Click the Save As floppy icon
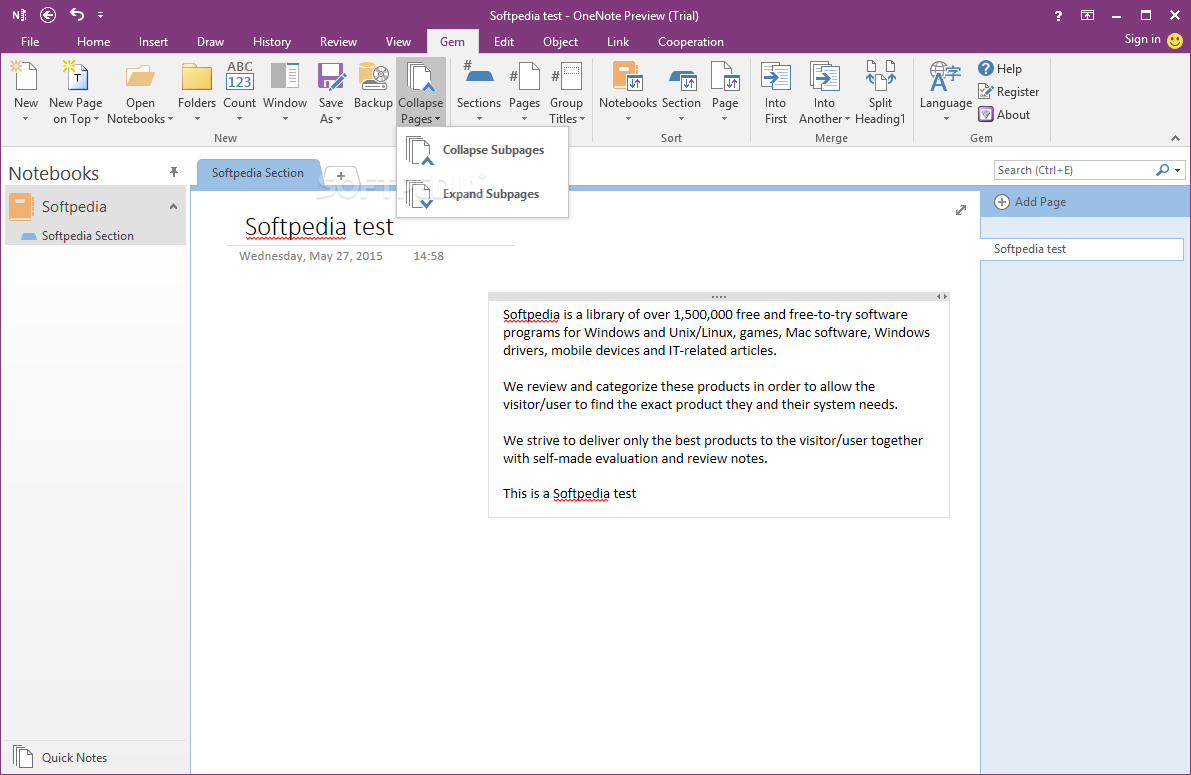 tap(331, 77)
